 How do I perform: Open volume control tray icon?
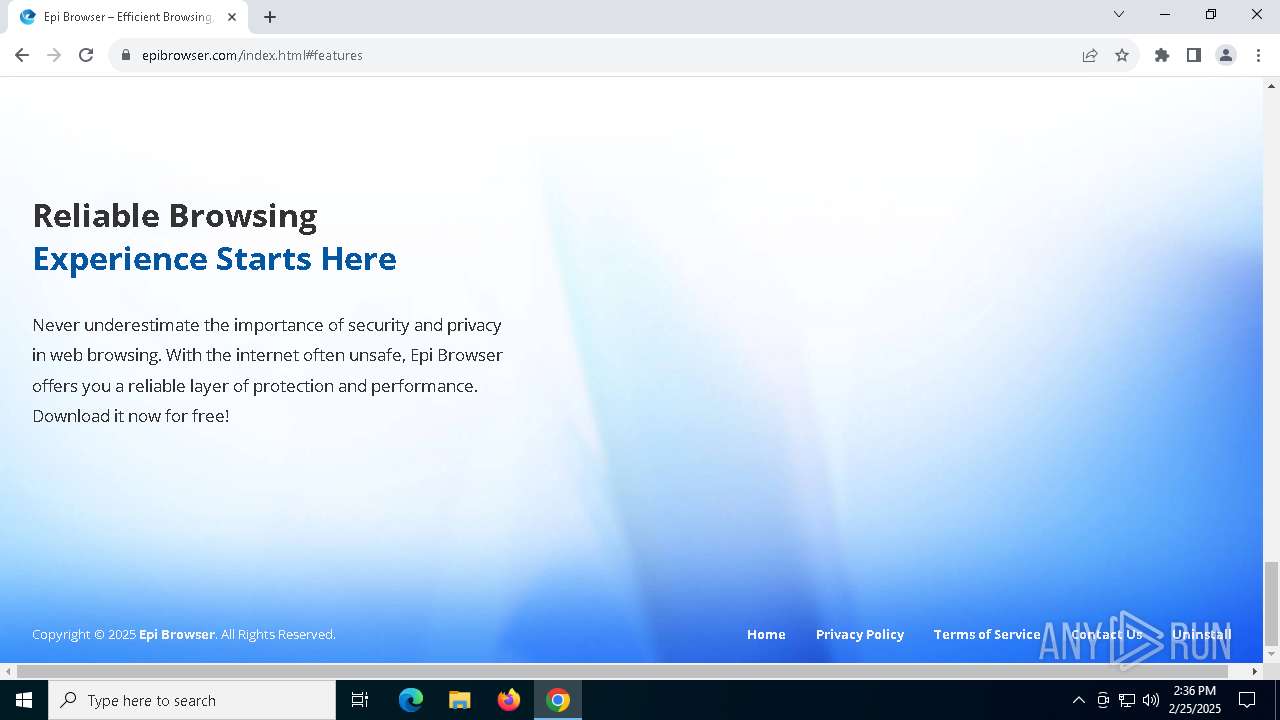coord(1151,700)
